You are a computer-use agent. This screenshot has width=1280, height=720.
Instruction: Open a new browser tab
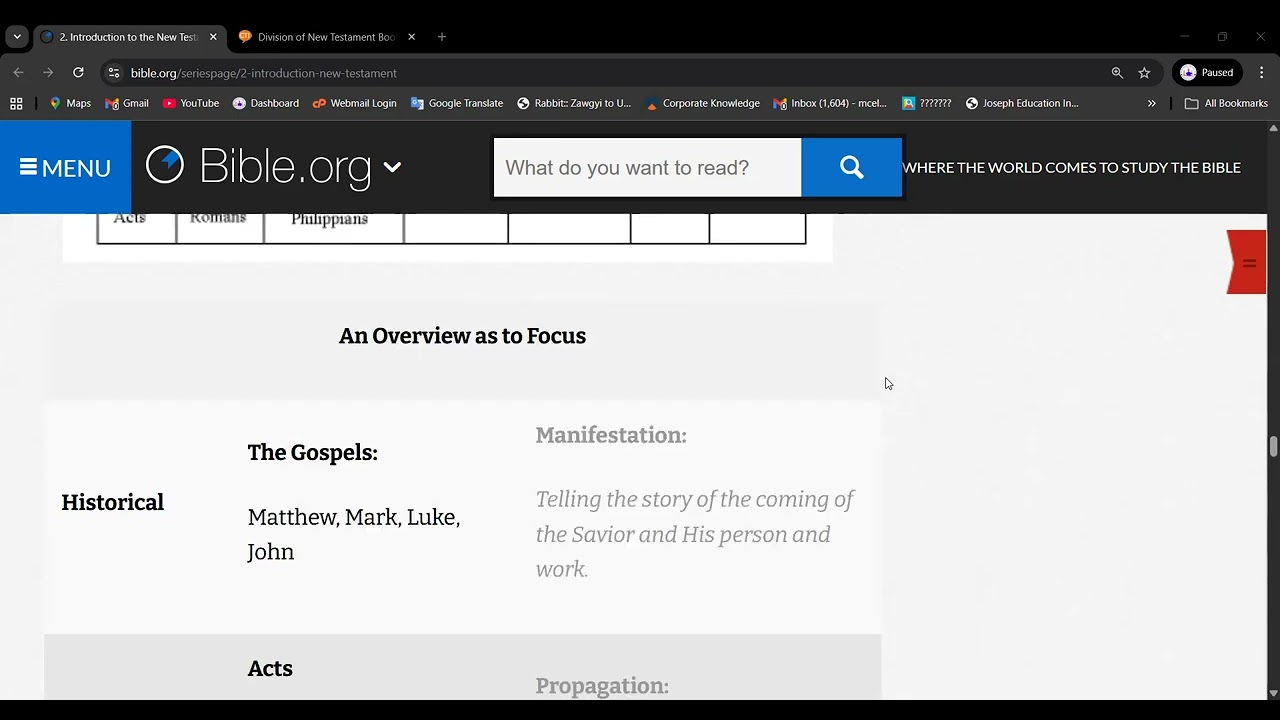click(442, 37)
